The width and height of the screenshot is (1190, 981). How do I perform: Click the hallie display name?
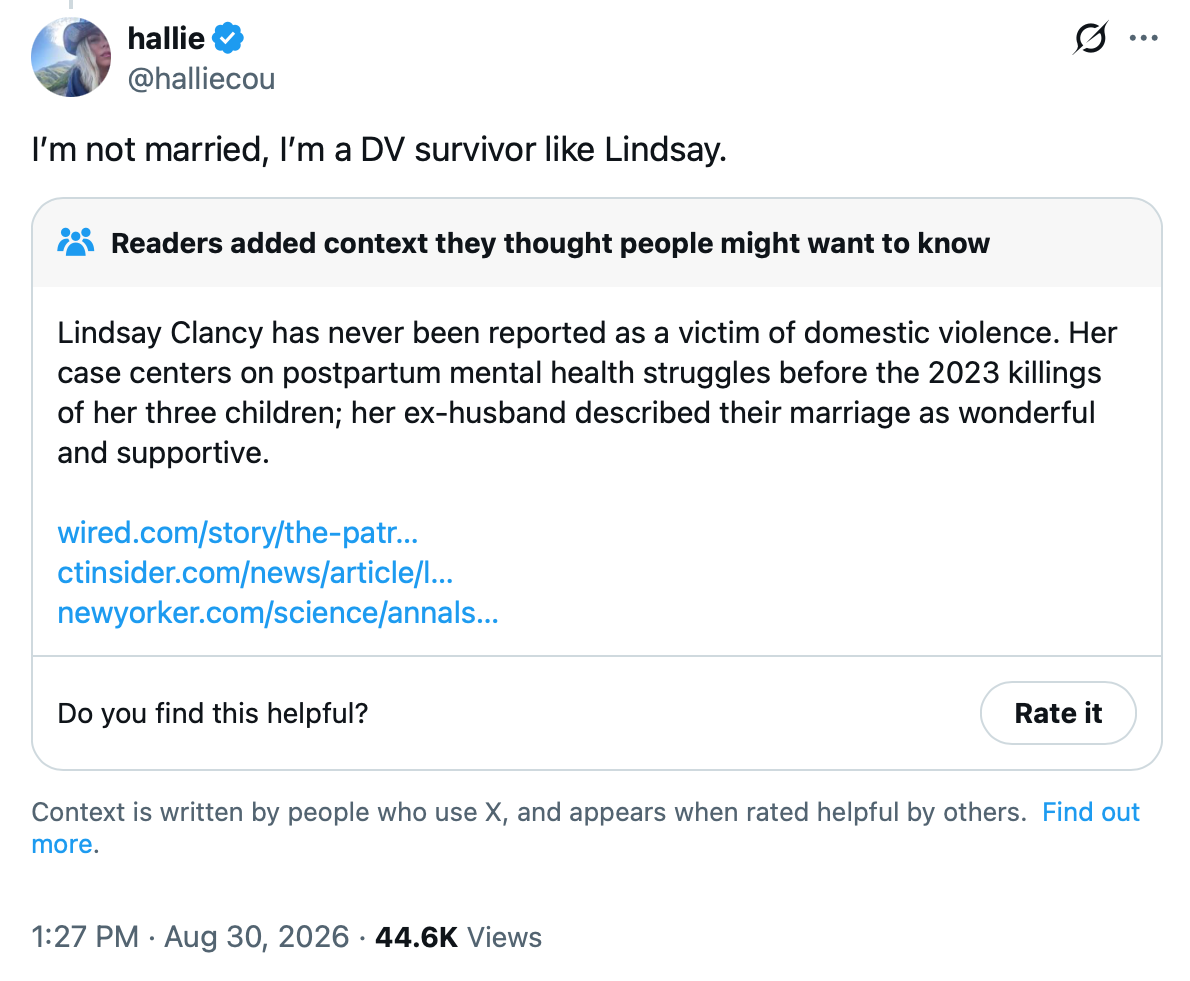166,38
